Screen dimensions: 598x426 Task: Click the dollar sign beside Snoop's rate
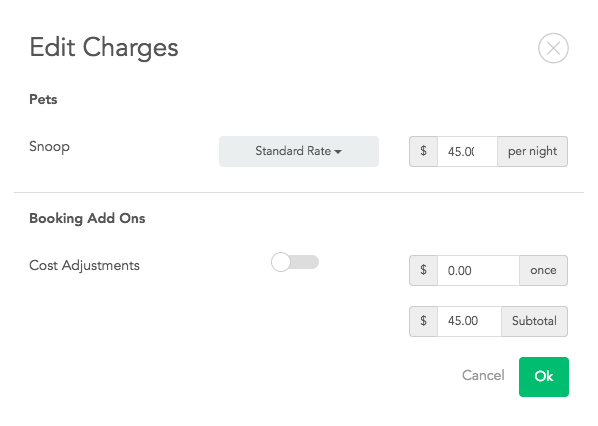point(423,151)
